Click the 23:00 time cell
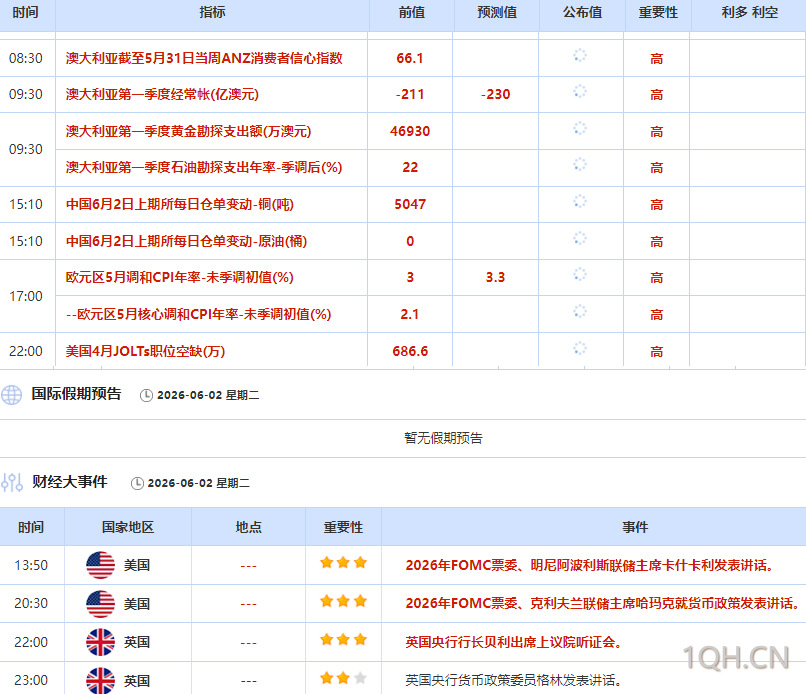Image resolution: width=806 pixels, height=694 pixels. pyautogui.click(x=31, y=680)
